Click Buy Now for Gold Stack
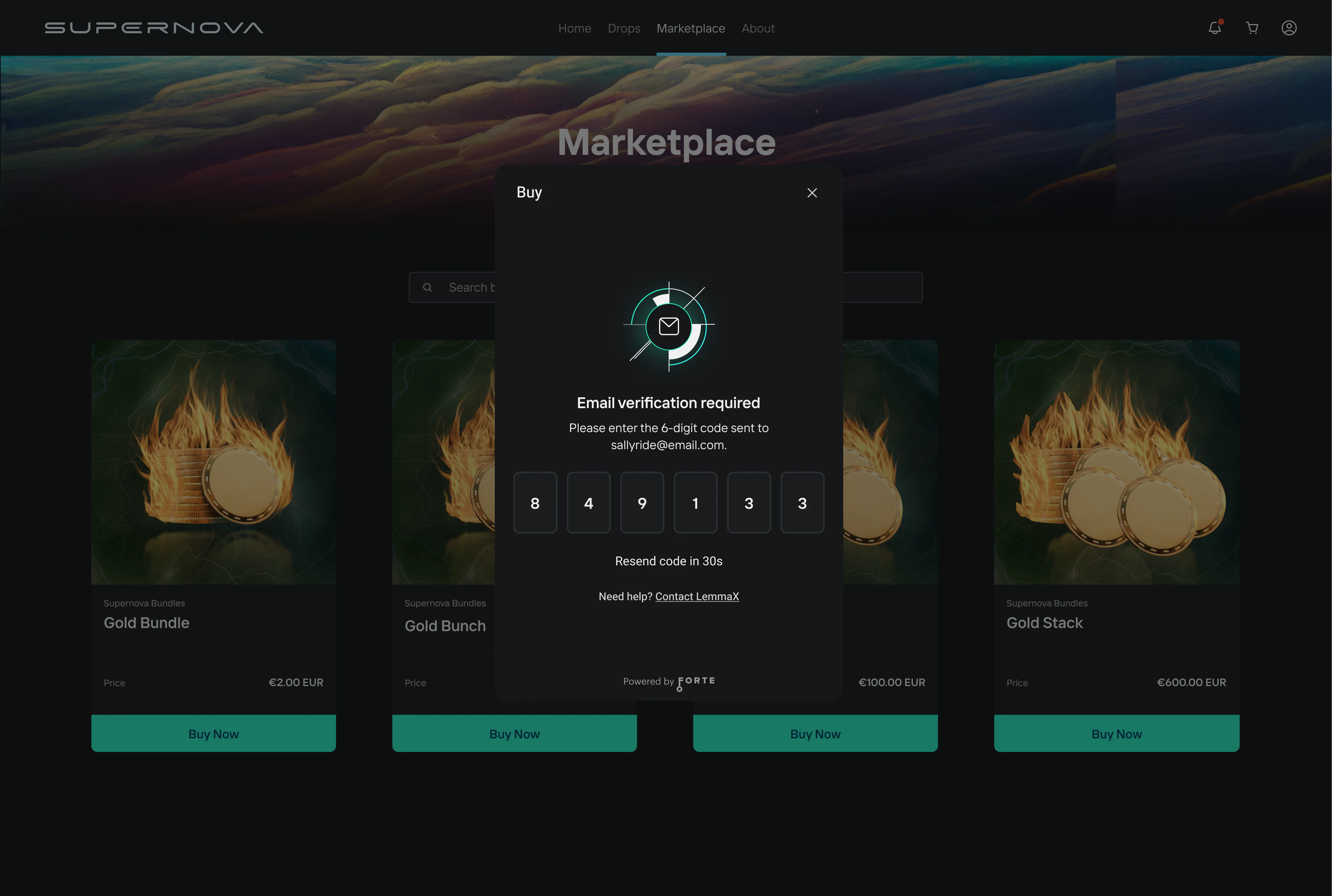 (x=1116, y=734)
